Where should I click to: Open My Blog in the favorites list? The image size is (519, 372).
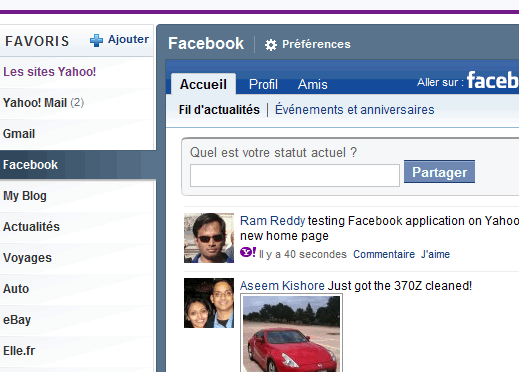coord(77,196)
